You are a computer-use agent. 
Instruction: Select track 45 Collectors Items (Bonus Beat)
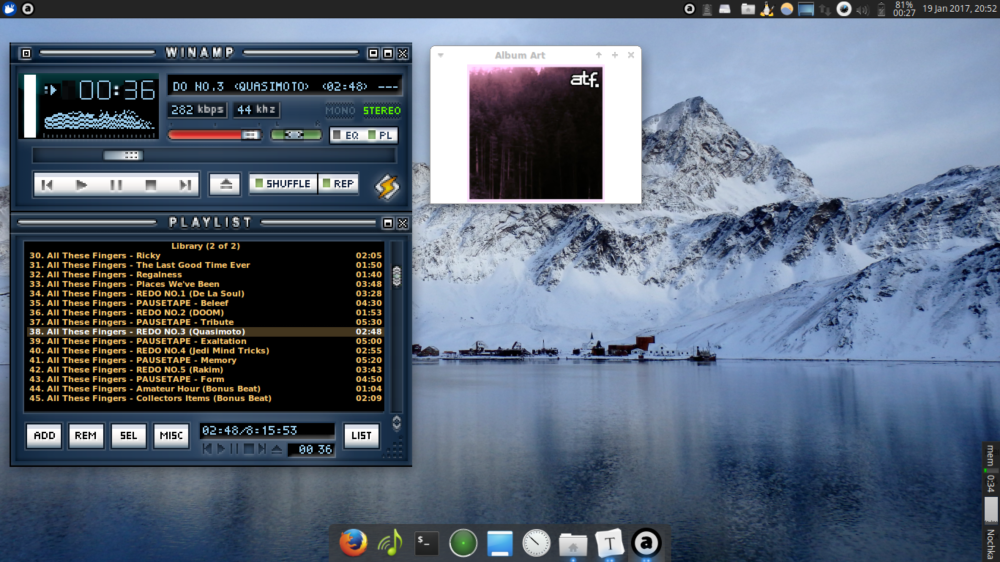coord(205,398)
